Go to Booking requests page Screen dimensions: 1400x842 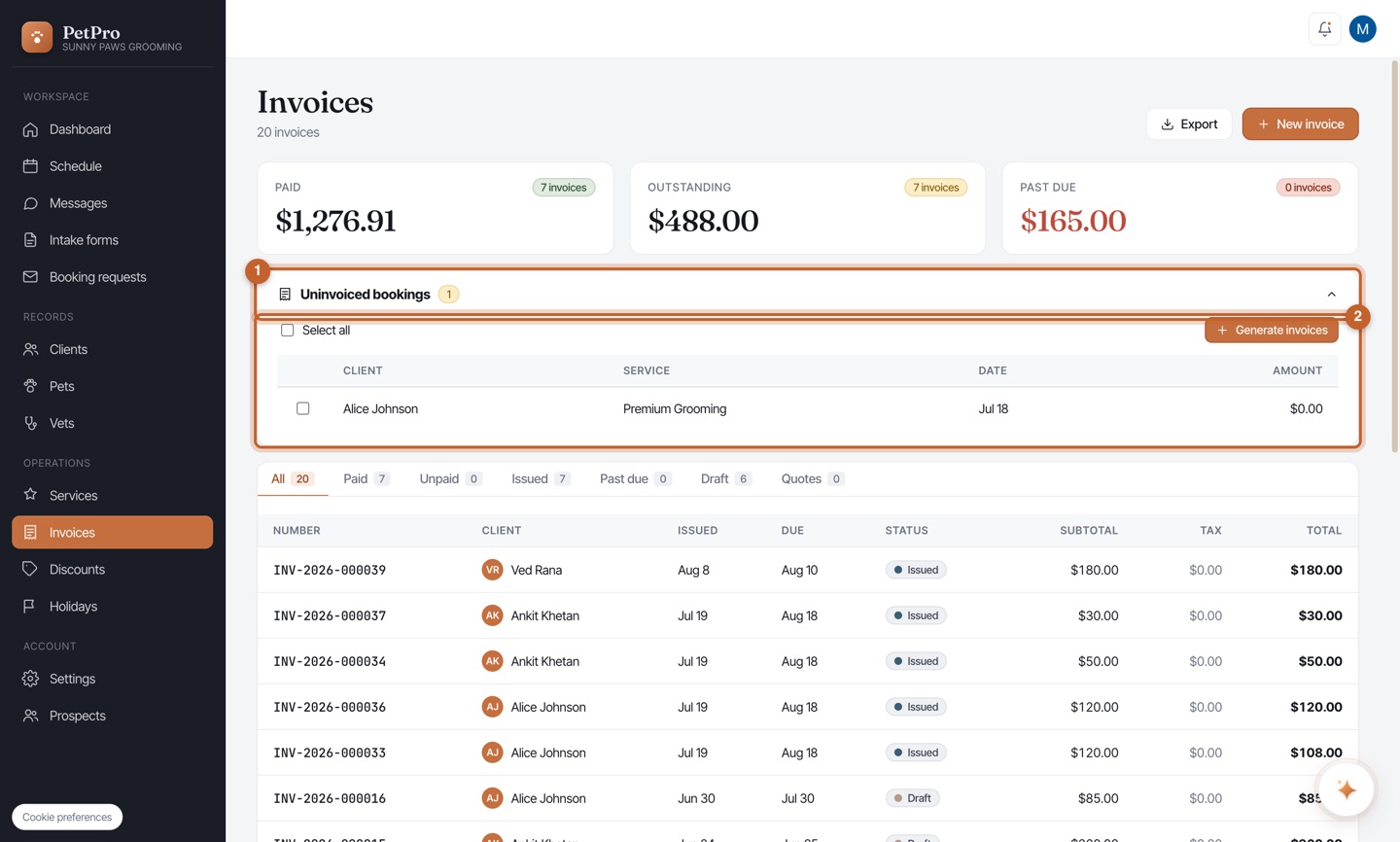pyautogui.click(x=112, y=277)
